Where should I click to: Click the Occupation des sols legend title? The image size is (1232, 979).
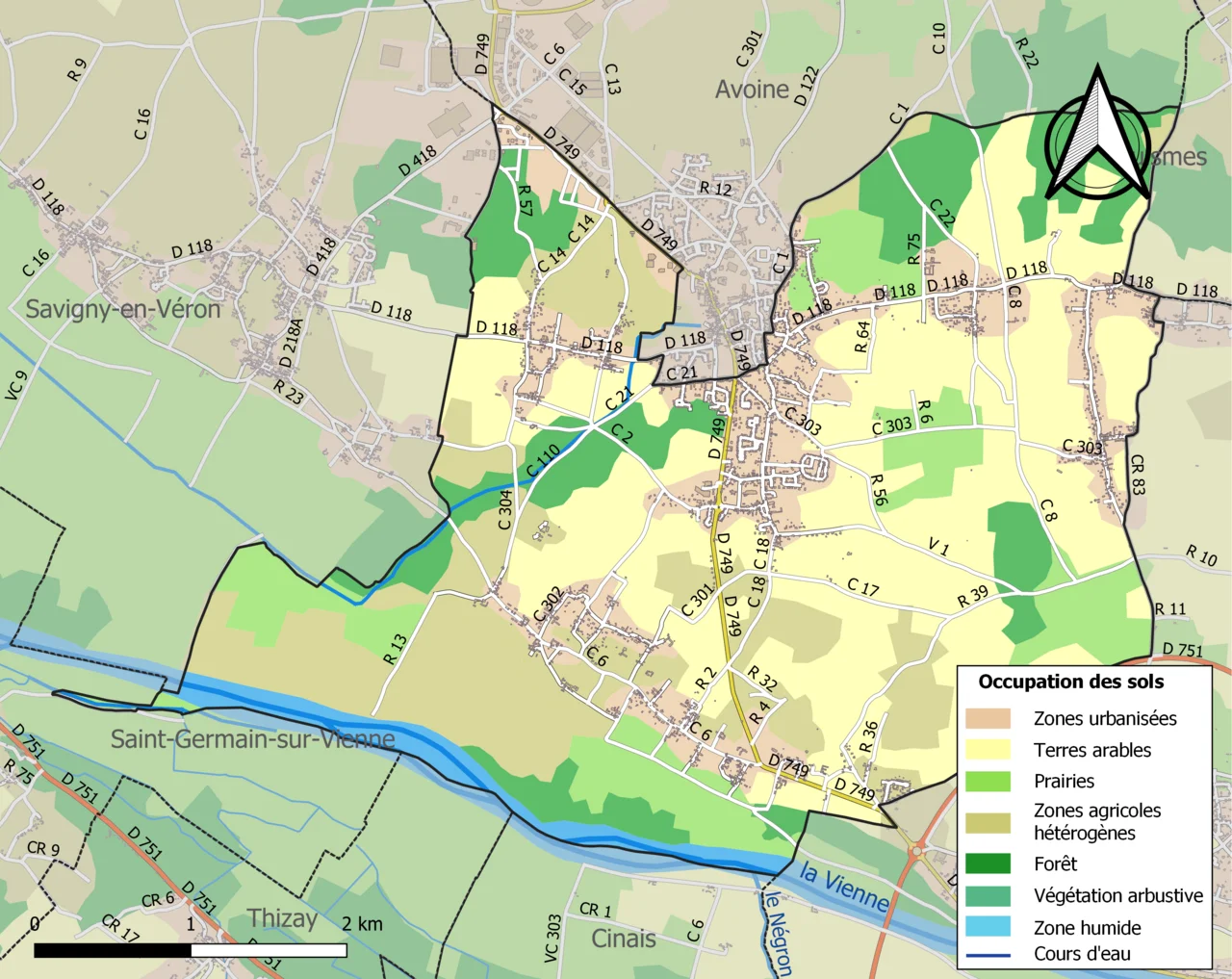point(1070,682)
